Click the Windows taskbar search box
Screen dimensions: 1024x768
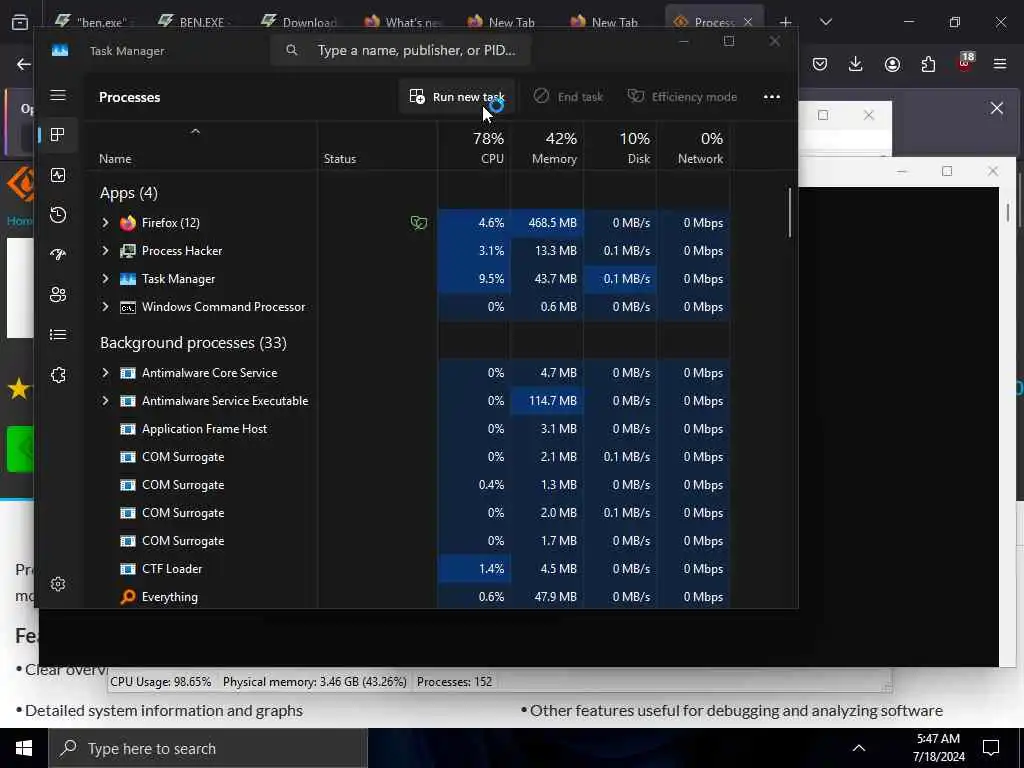click(x=208, y=748)
